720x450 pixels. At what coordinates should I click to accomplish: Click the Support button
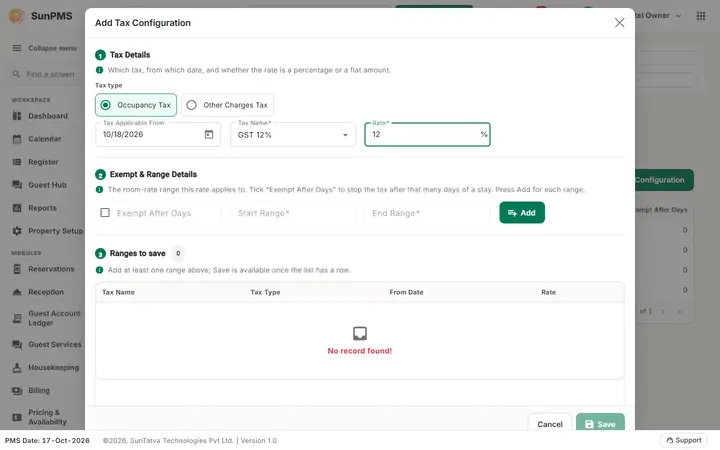[x=684, y=440]
